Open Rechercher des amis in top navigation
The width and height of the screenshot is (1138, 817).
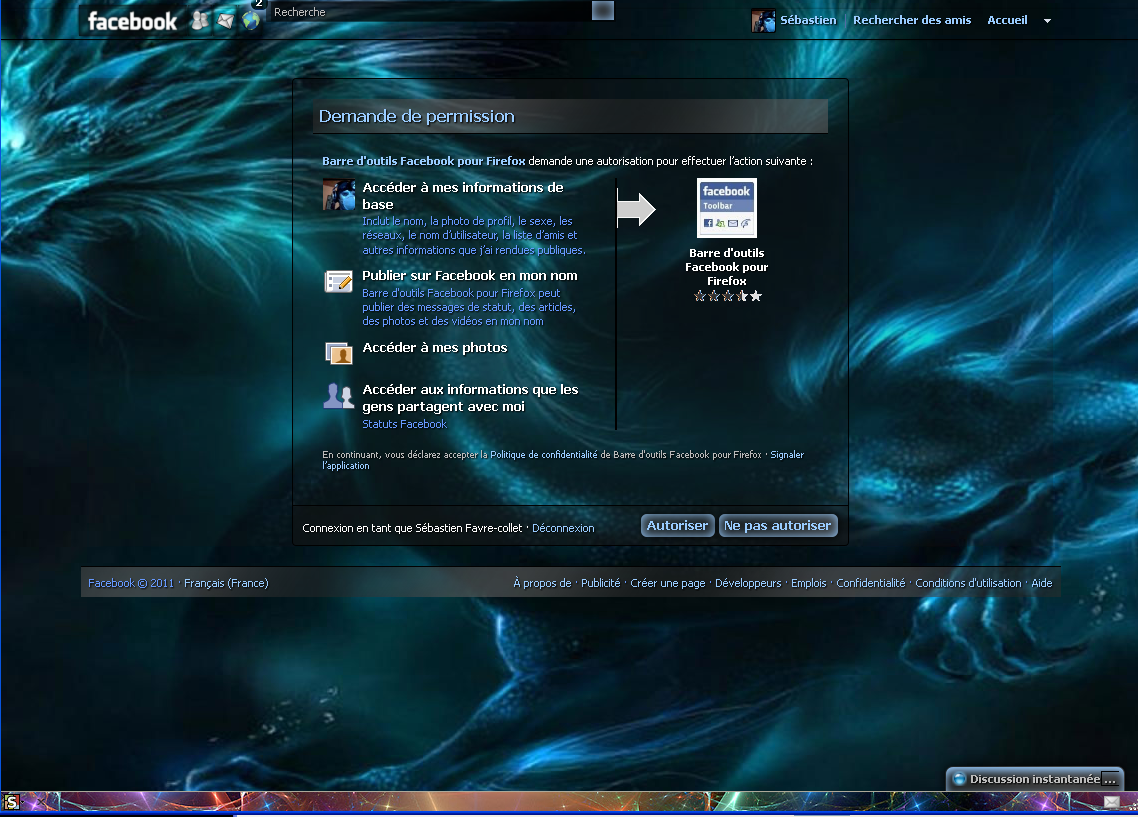point(911,20)
